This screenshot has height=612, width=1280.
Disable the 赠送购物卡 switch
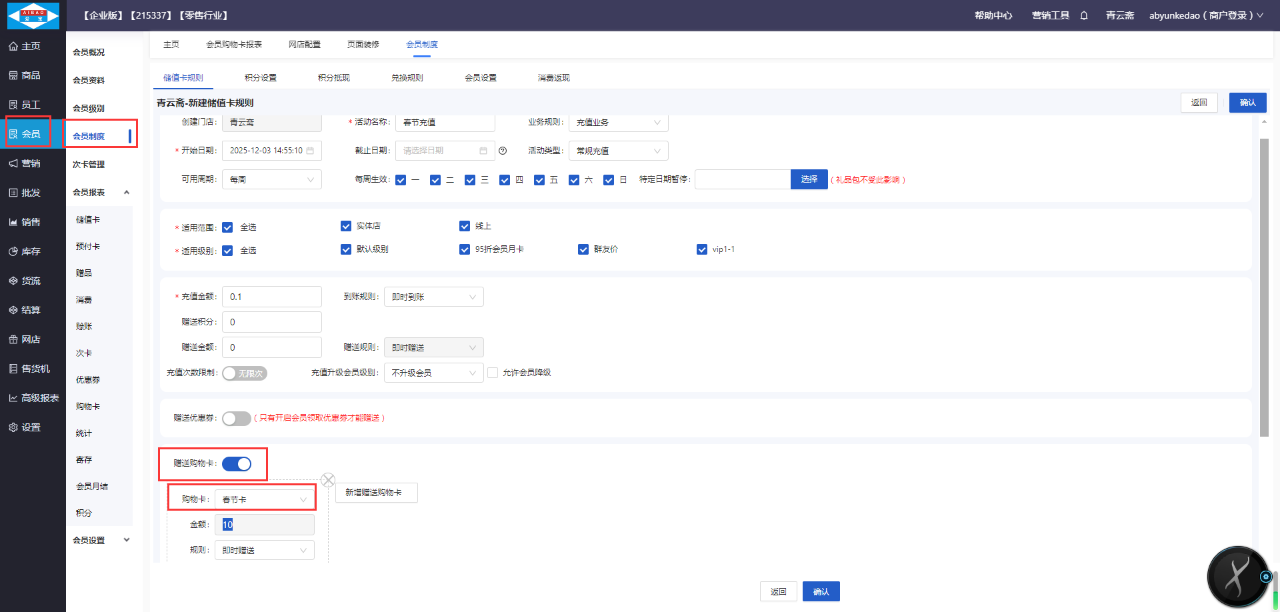[237, 463]
